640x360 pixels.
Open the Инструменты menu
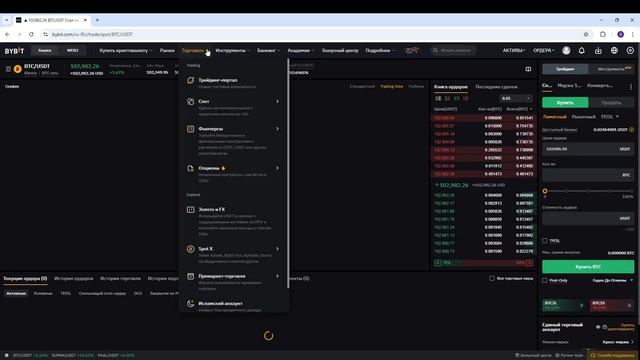click(x=232, y=51)
